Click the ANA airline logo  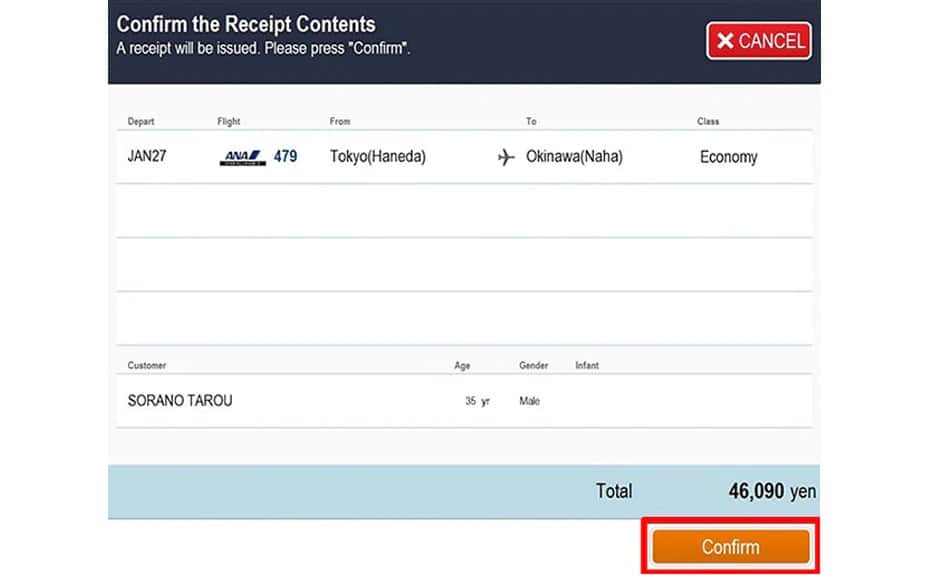pos(240,156)
